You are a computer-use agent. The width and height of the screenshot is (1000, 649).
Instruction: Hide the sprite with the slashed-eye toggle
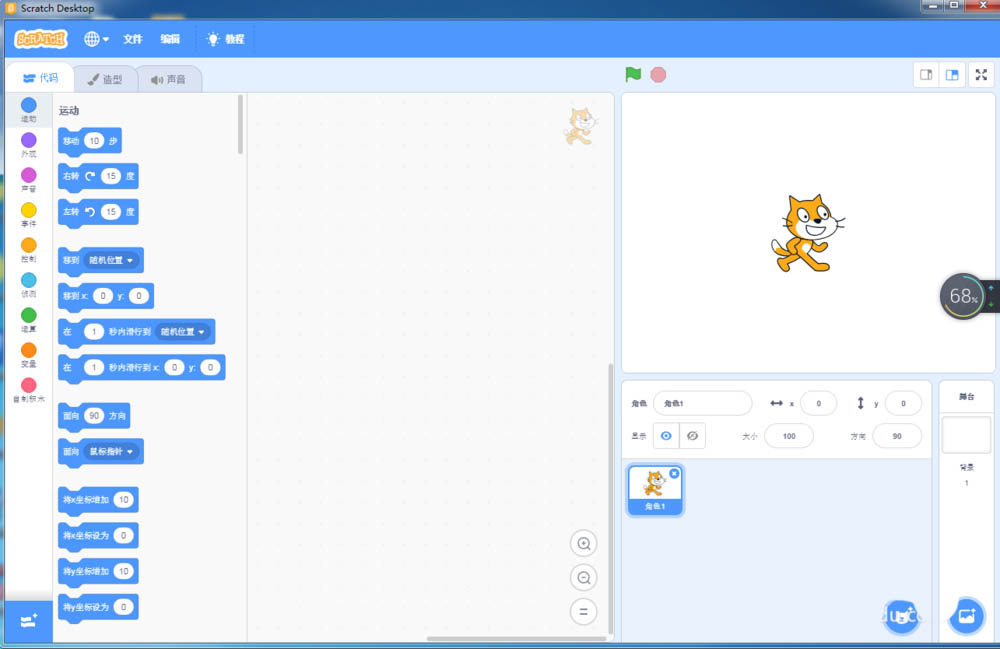point(692,435)
